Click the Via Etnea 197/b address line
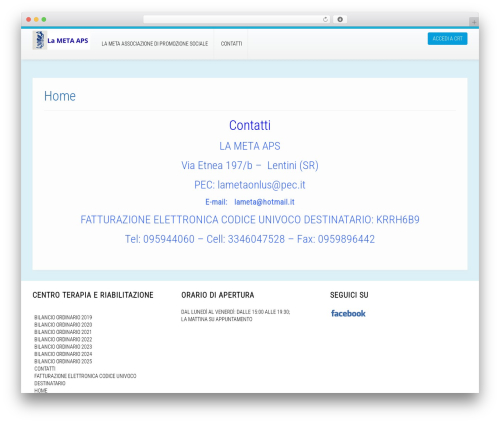Viewport: 500px width, 423px height. pos(250,165)
